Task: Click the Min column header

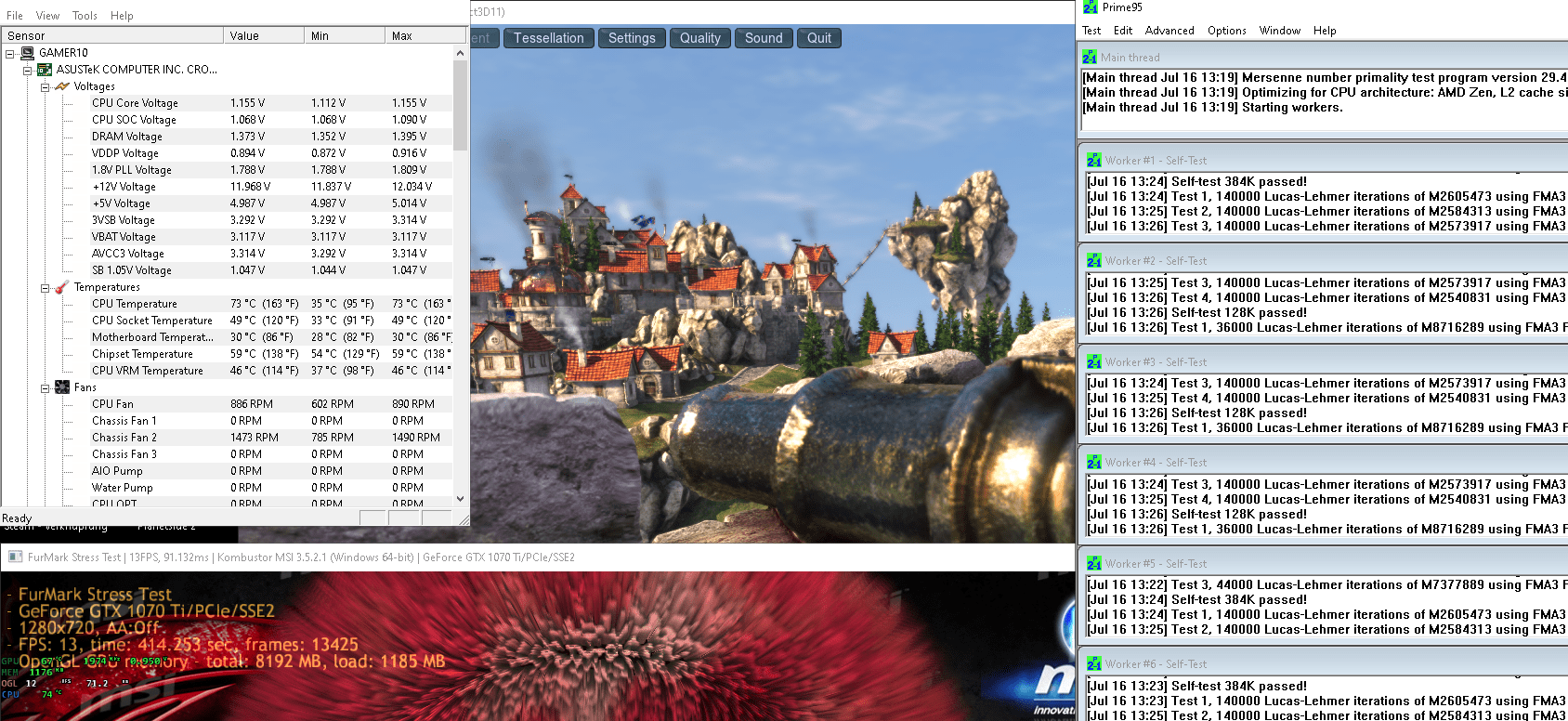Action: pos(345,35)
